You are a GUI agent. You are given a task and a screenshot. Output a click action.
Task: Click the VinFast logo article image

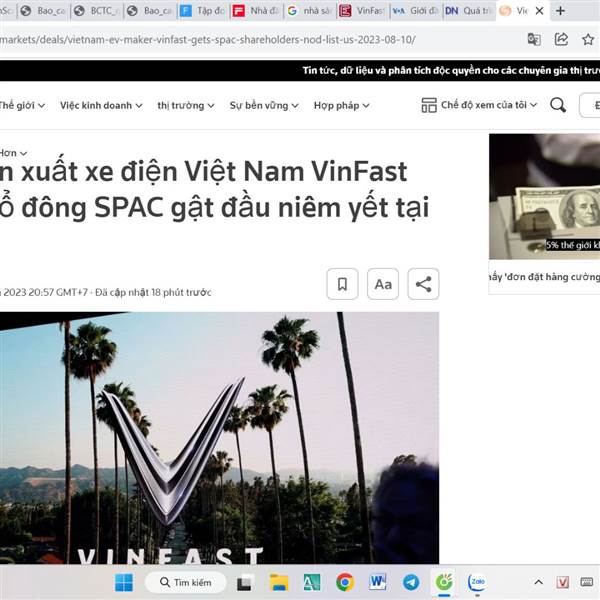pyautogui.click(x=219, y=437)
